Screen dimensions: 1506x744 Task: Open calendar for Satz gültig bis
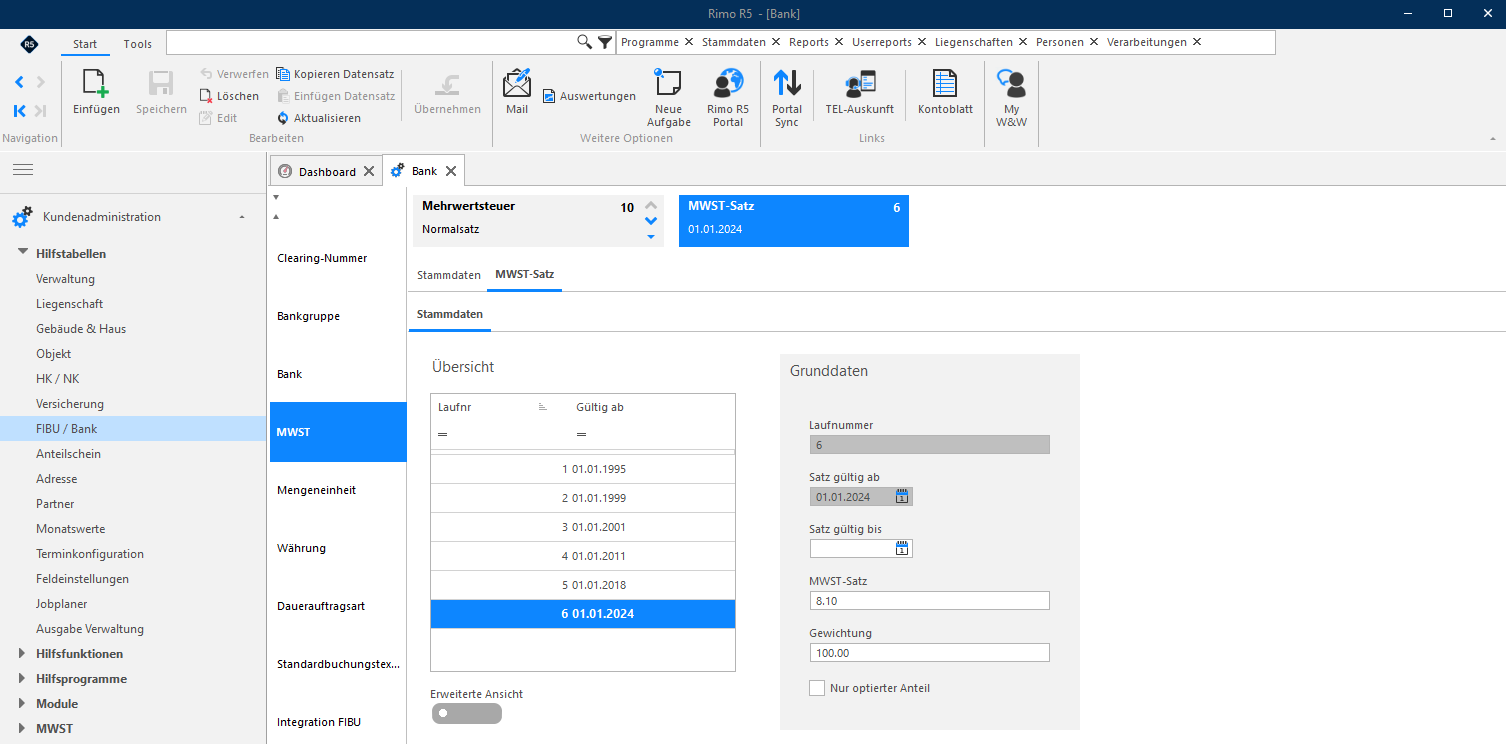[902, 548]
